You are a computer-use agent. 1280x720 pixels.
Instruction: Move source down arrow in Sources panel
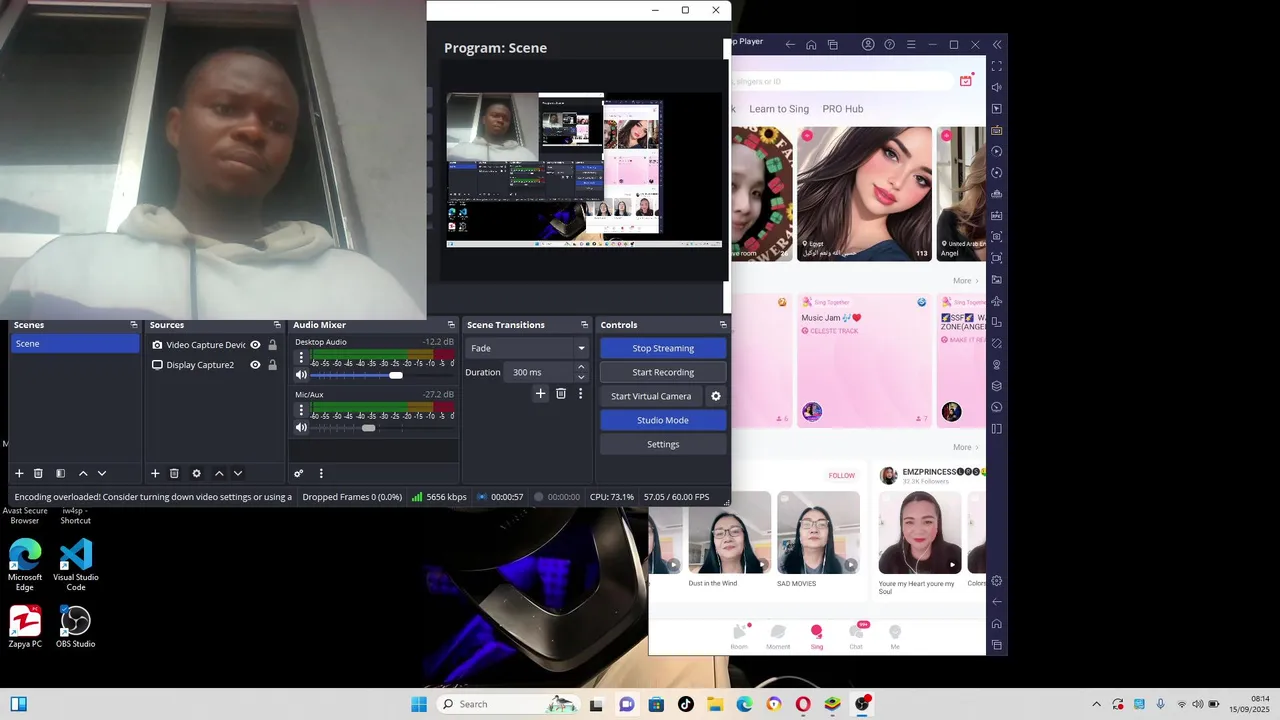click(237, 473)
